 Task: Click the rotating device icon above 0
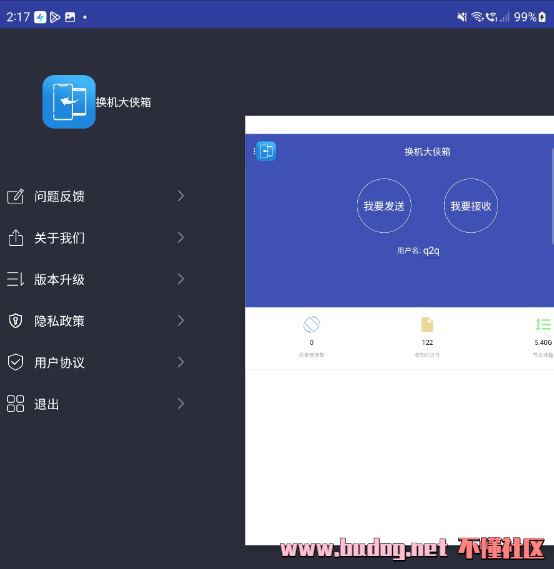(x=311, y=324)
